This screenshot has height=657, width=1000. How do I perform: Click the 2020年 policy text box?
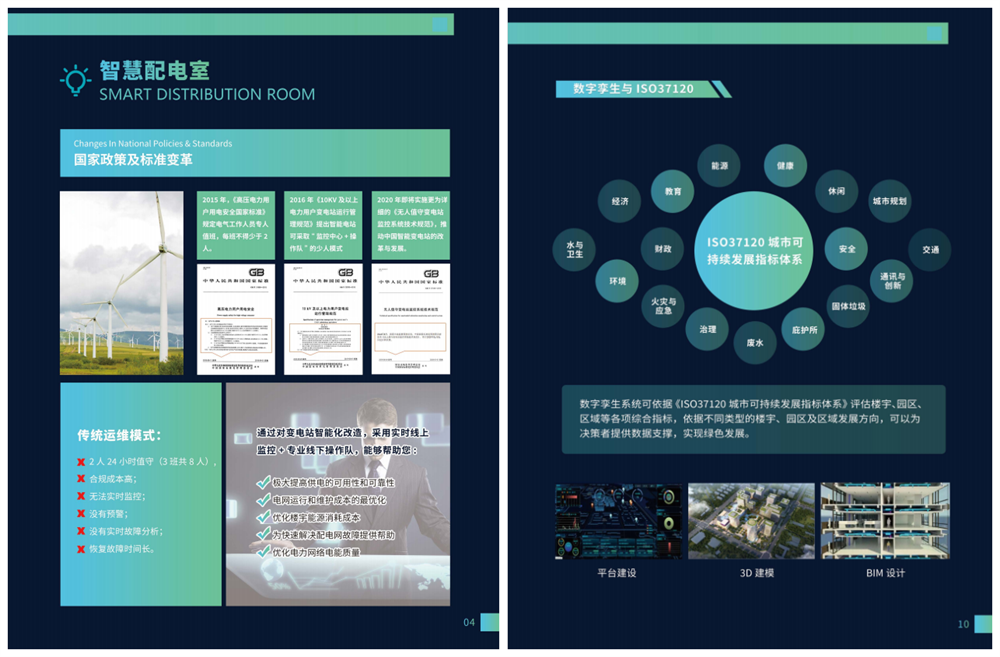point(410,225)
